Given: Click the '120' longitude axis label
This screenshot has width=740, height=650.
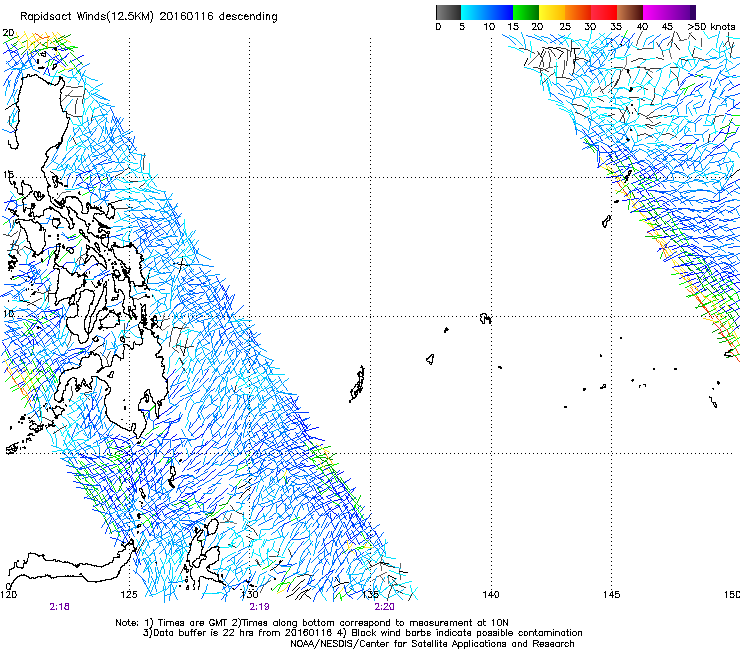Looking at the screenshot, I should [x=8, y=594].
